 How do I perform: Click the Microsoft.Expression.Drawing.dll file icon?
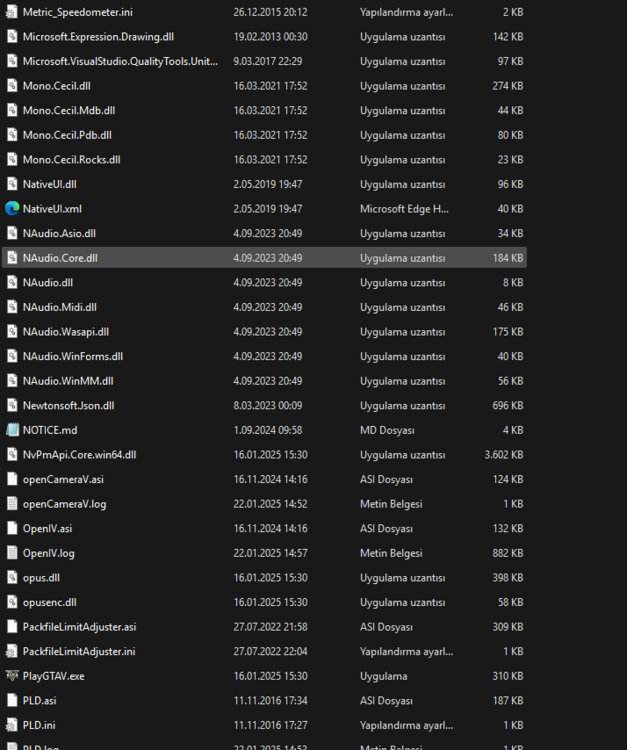point(12,37)
